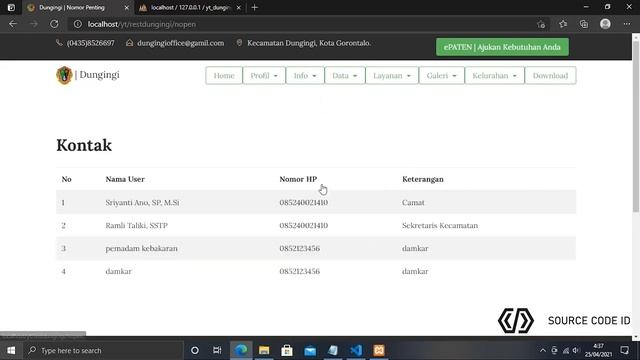Open File Explorer on the taskbar
This screenshot has height=360, width=640.
tap(264, 350)
